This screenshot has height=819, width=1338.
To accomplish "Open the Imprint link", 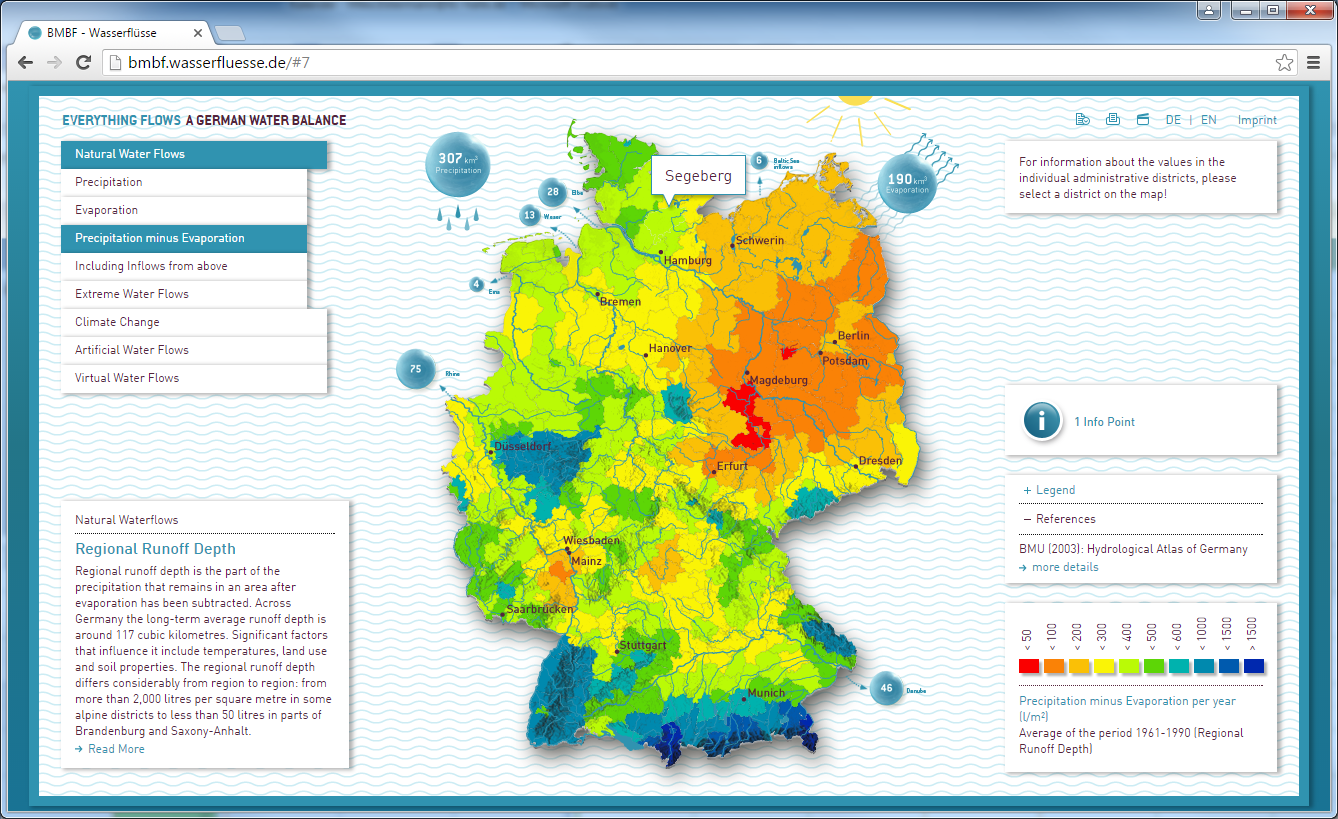I will click(x=1257, y=120).
